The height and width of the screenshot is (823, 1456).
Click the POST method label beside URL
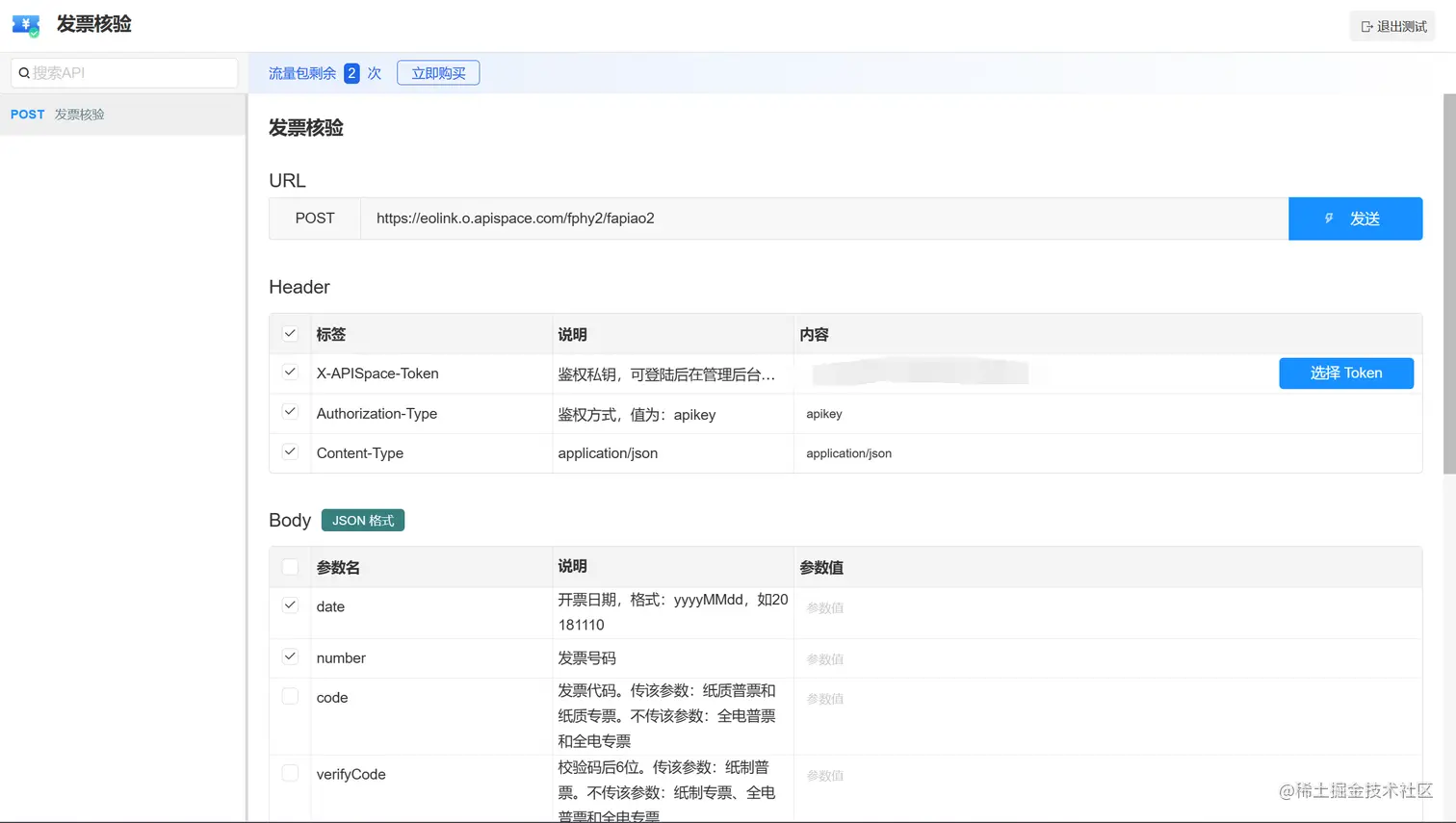(315, 219)
